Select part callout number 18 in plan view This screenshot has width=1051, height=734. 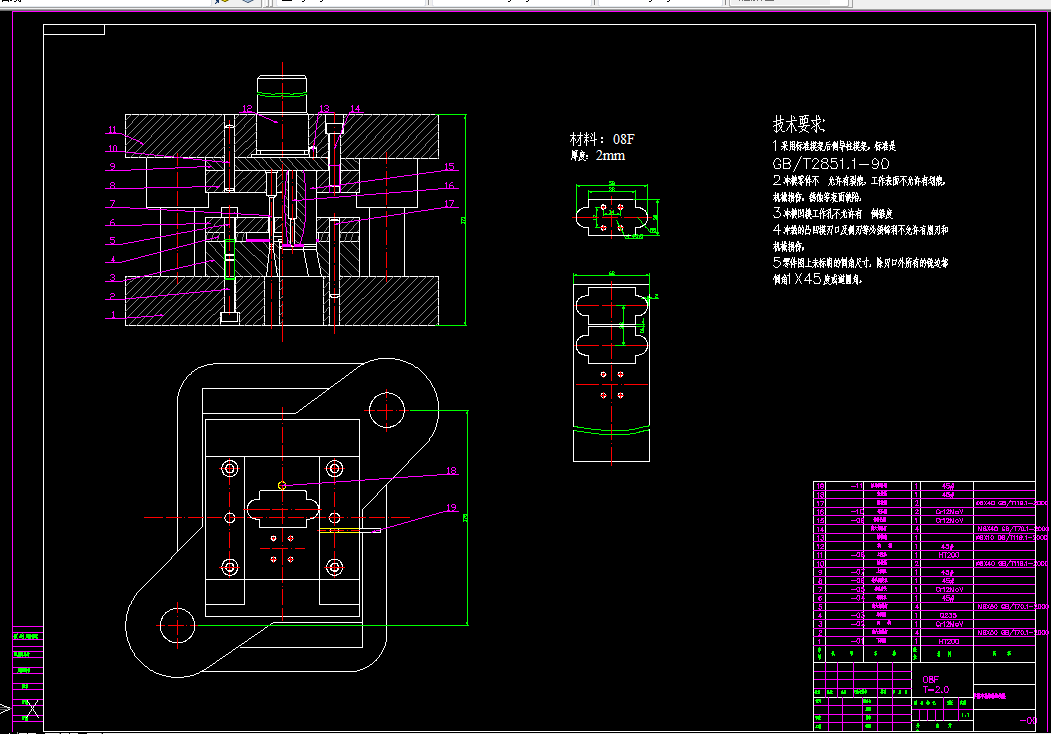pos(451,471)
